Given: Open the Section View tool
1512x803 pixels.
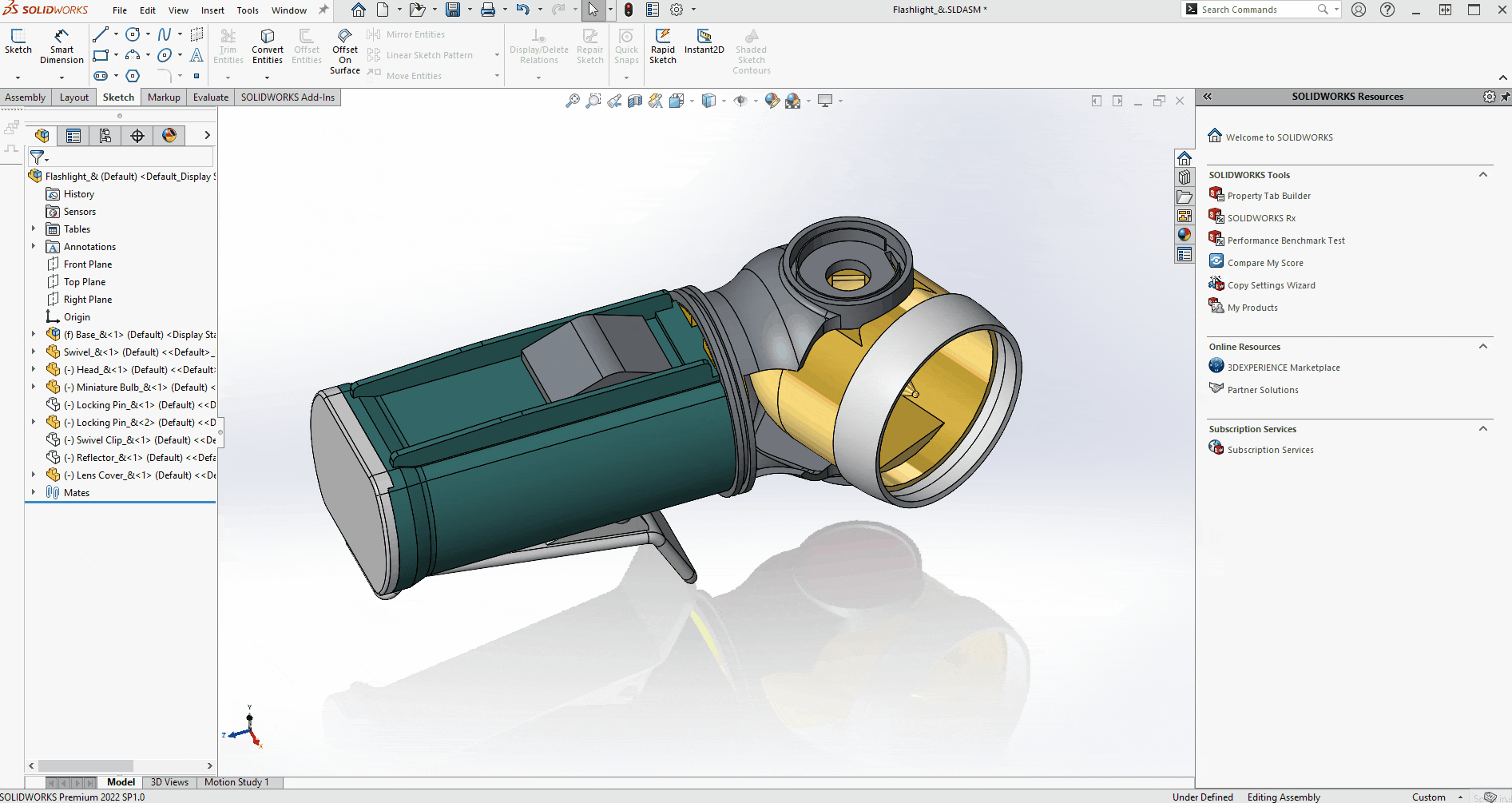Looking at the screenshot, I should (635, 101).
